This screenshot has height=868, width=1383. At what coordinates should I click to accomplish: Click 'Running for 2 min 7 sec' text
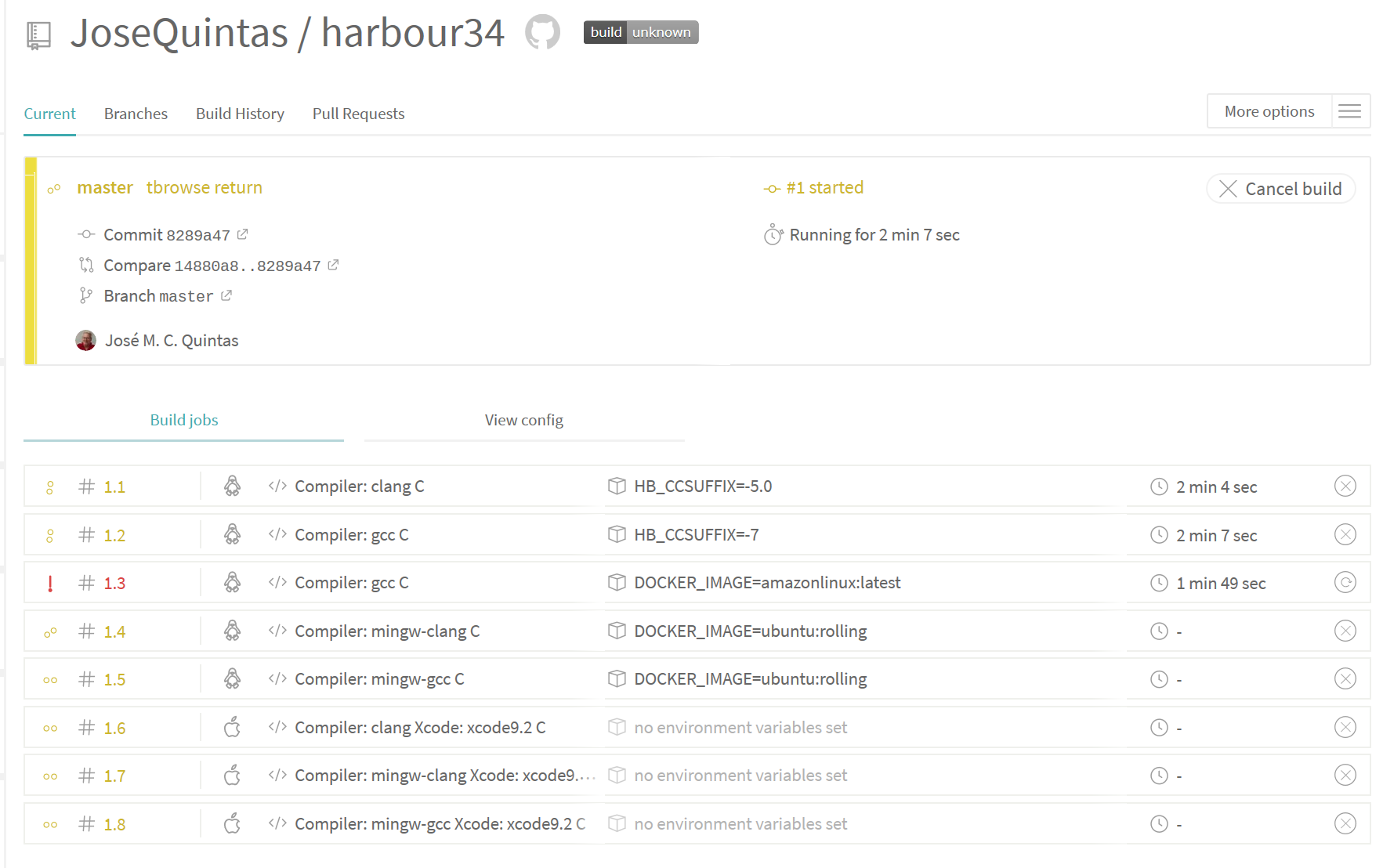(x=874, y=235)
